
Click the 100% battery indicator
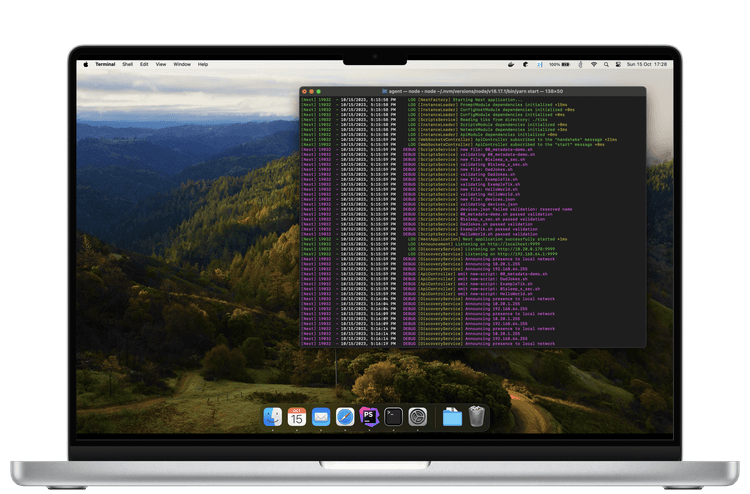pyautogui.click(x=559, y=64)
